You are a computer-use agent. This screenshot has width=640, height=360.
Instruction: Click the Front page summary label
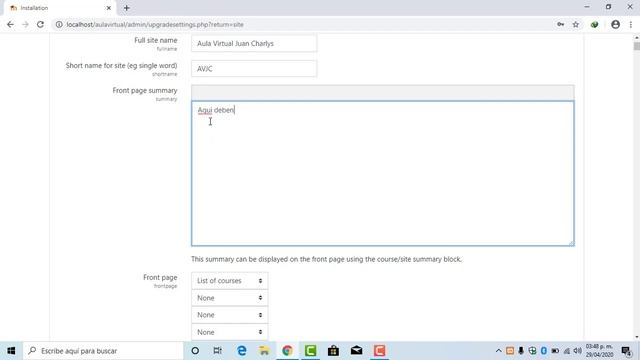pos(145,90)
